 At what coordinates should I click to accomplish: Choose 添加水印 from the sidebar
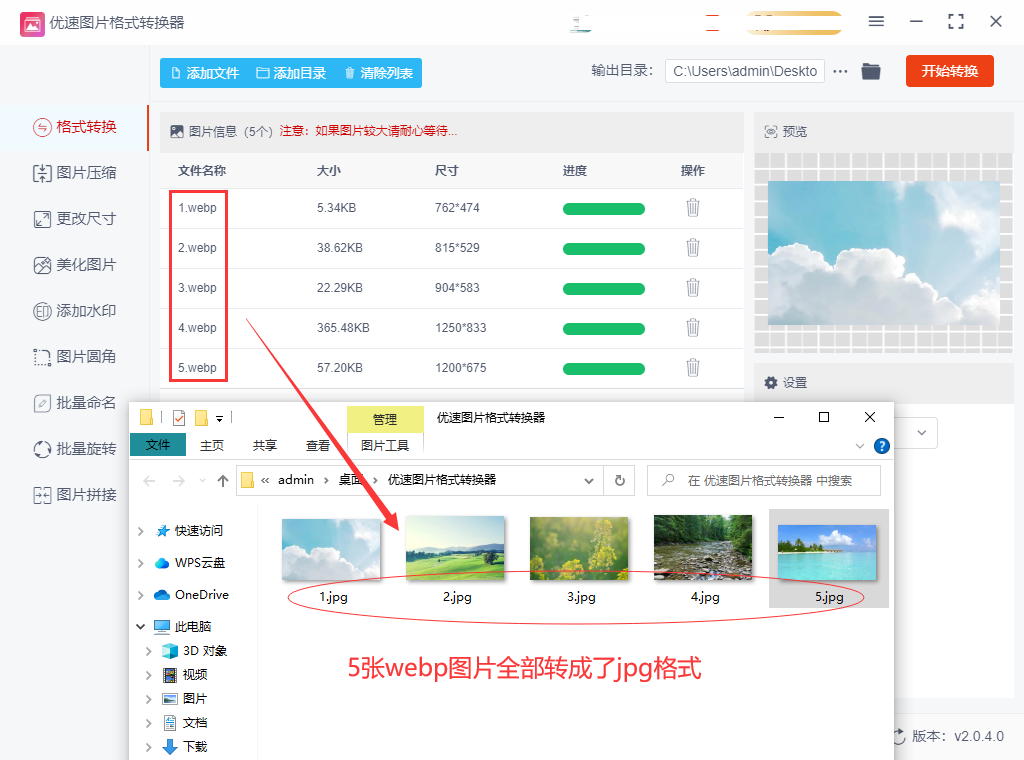coord(74,311)
